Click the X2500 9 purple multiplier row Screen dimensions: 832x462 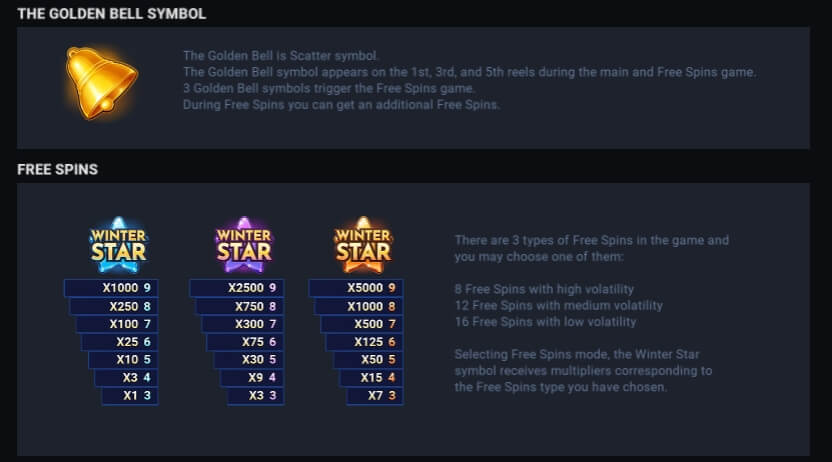[x=237, y=287]
